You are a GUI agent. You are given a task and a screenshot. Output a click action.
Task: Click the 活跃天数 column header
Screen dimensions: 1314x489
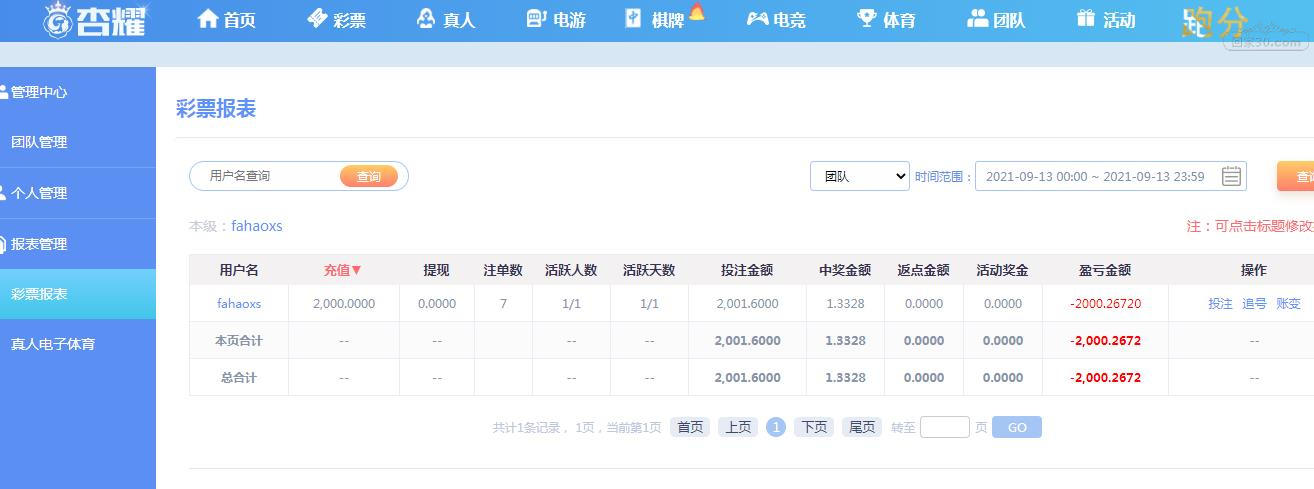click(x=649, y=270)
